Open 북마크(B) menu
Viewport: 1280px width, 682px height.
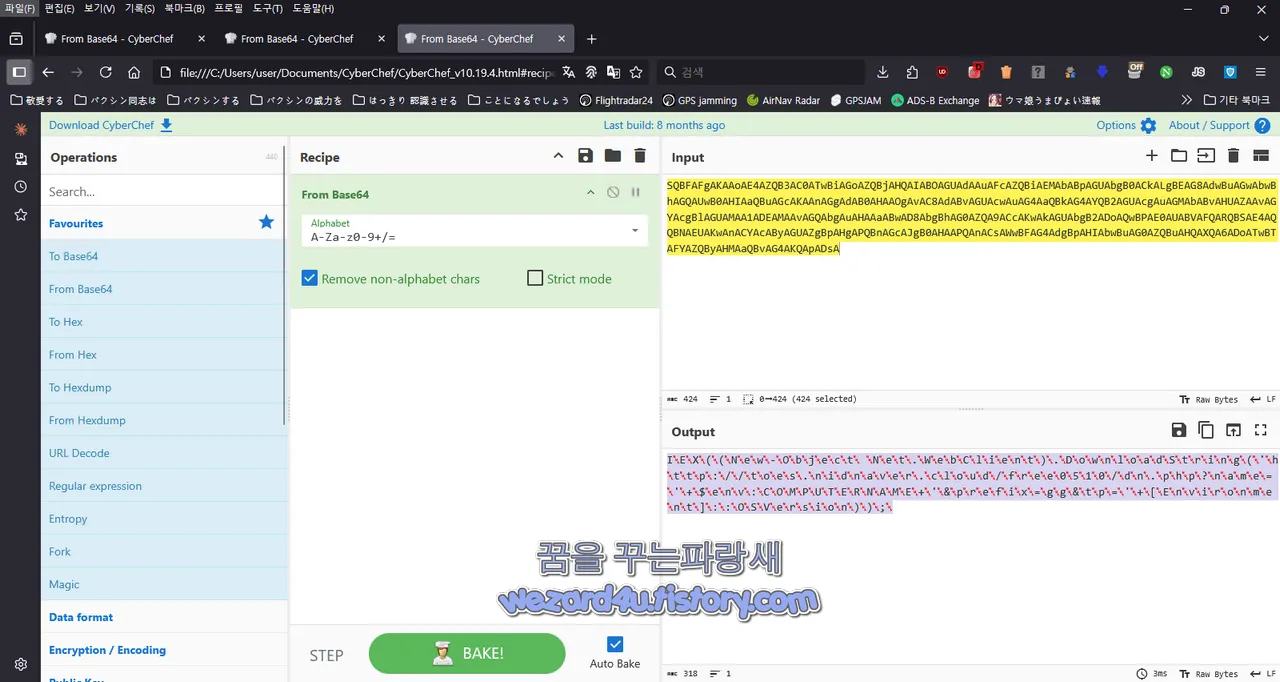point(184,8)
